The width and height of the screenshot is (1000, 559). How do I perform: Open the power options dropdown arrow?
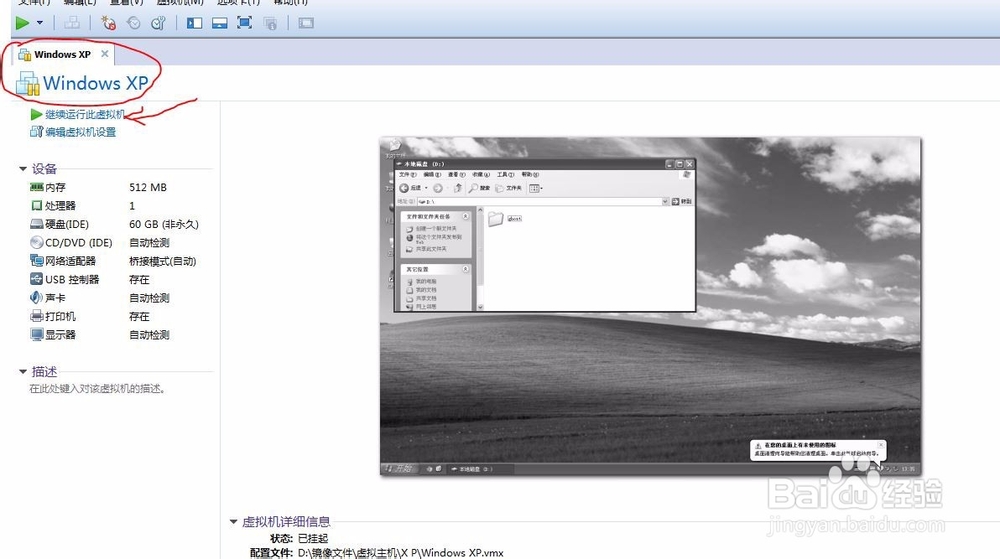(40, 23)
